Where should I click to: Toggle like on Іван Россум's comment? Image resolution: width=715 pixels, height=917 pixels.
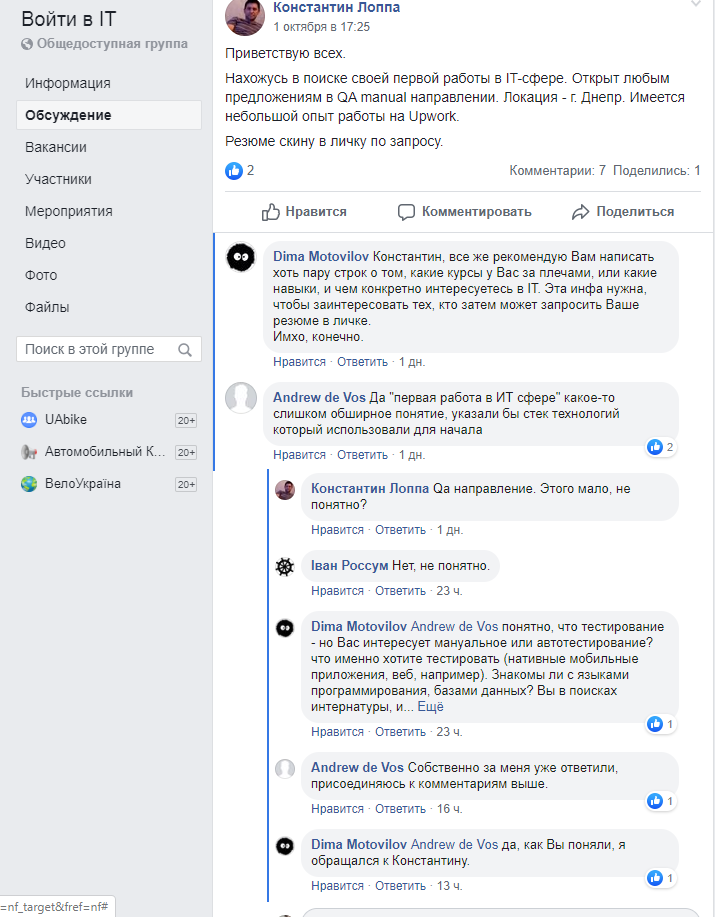tap(331, 591)
